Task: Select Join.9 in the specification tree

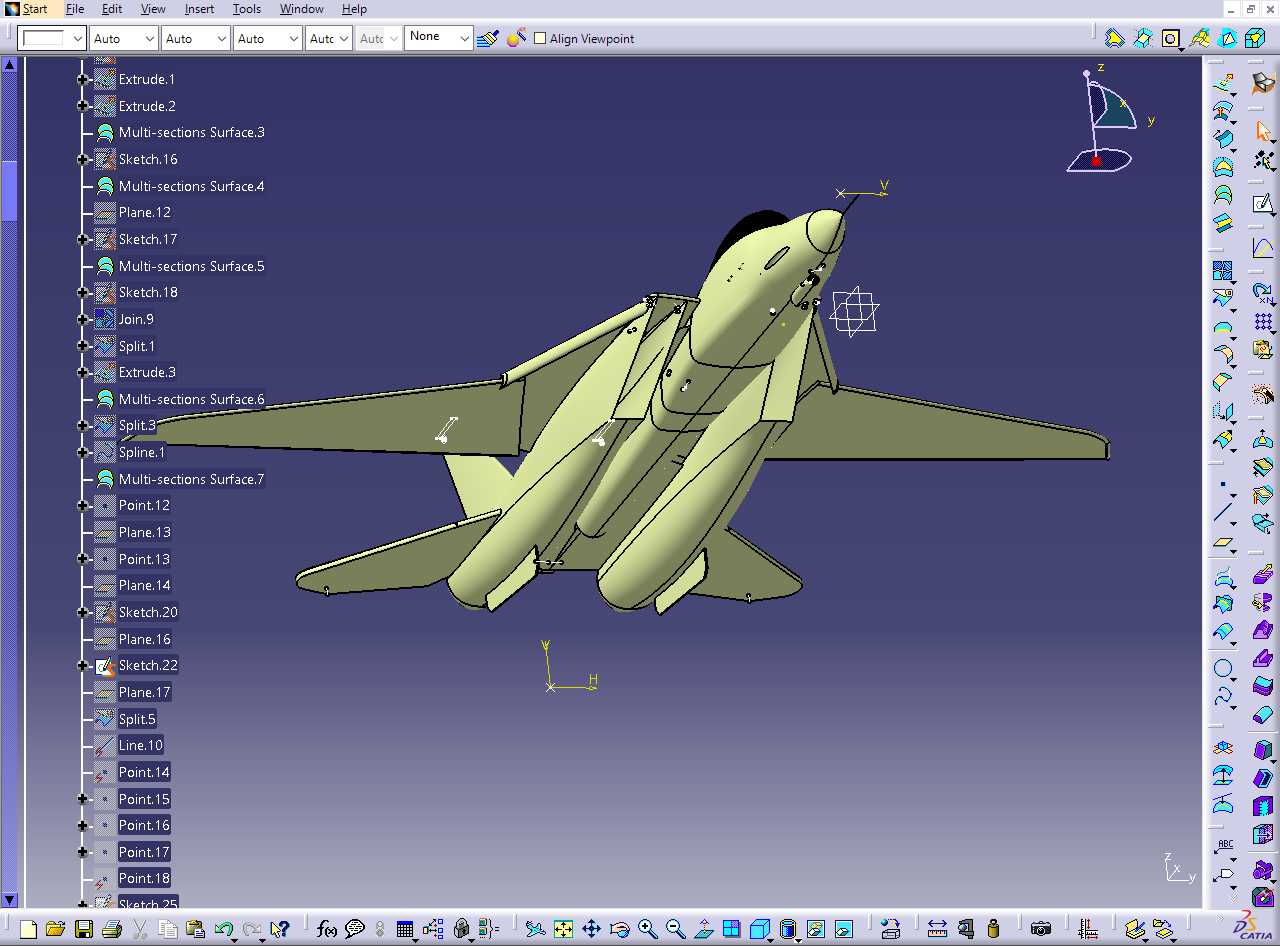Action: point(136,319)
